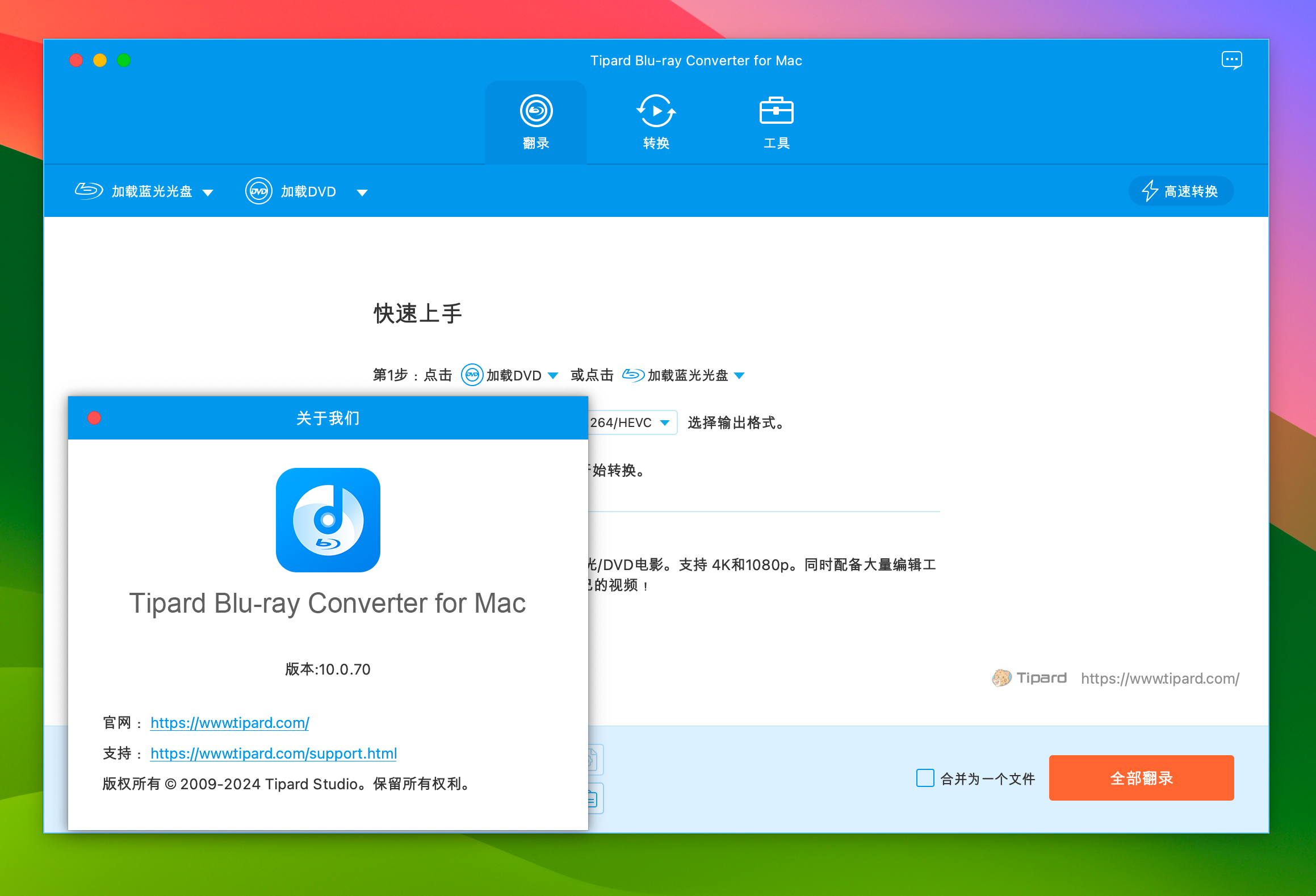Open the support.html link in about dialog
Screen dimensions: 1316x896
pyautogui.click(x=273, y=753)
